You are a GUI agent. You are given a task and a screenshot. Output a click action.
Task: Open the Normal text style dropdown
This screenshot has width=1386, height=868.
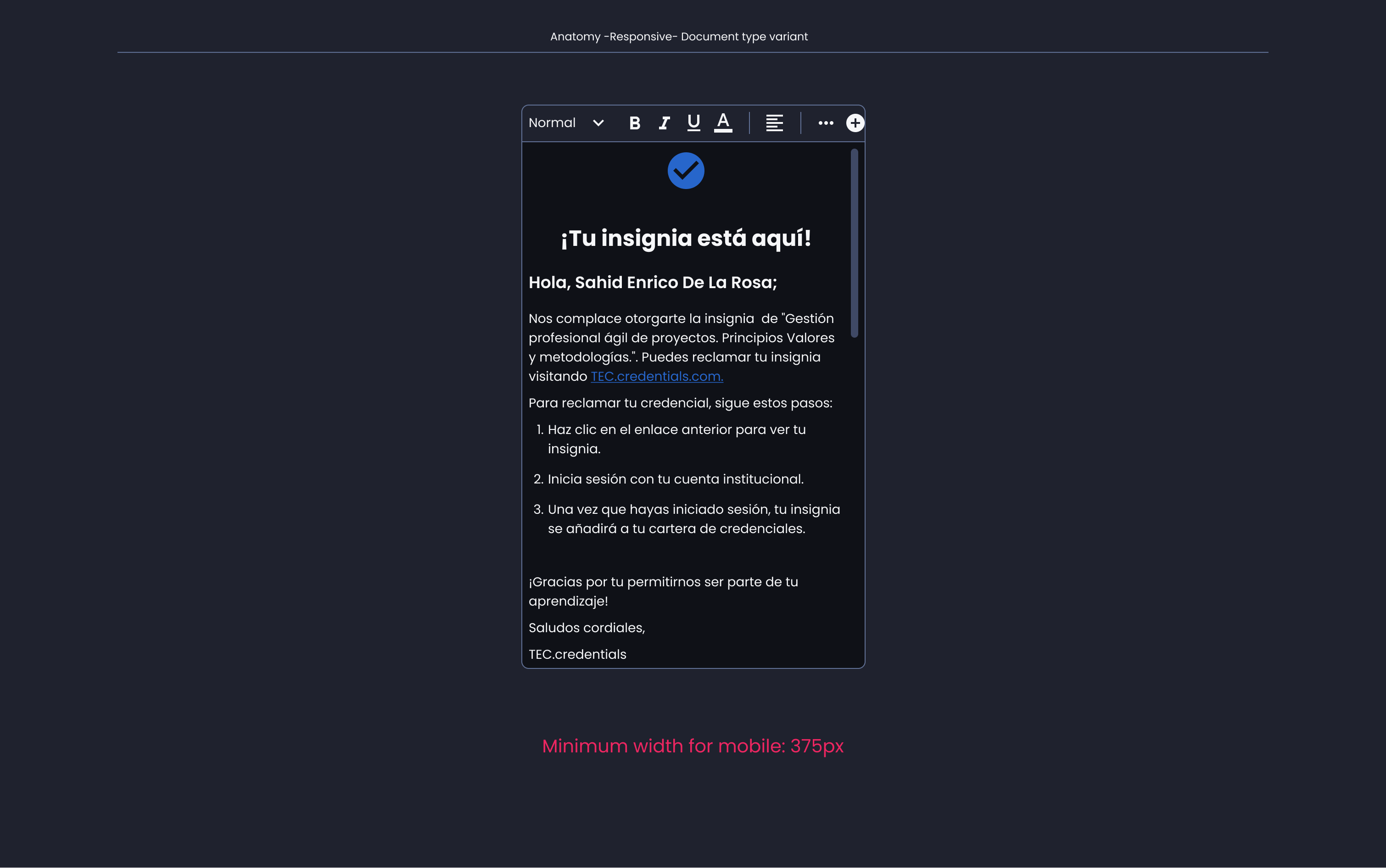click(566, 123)
